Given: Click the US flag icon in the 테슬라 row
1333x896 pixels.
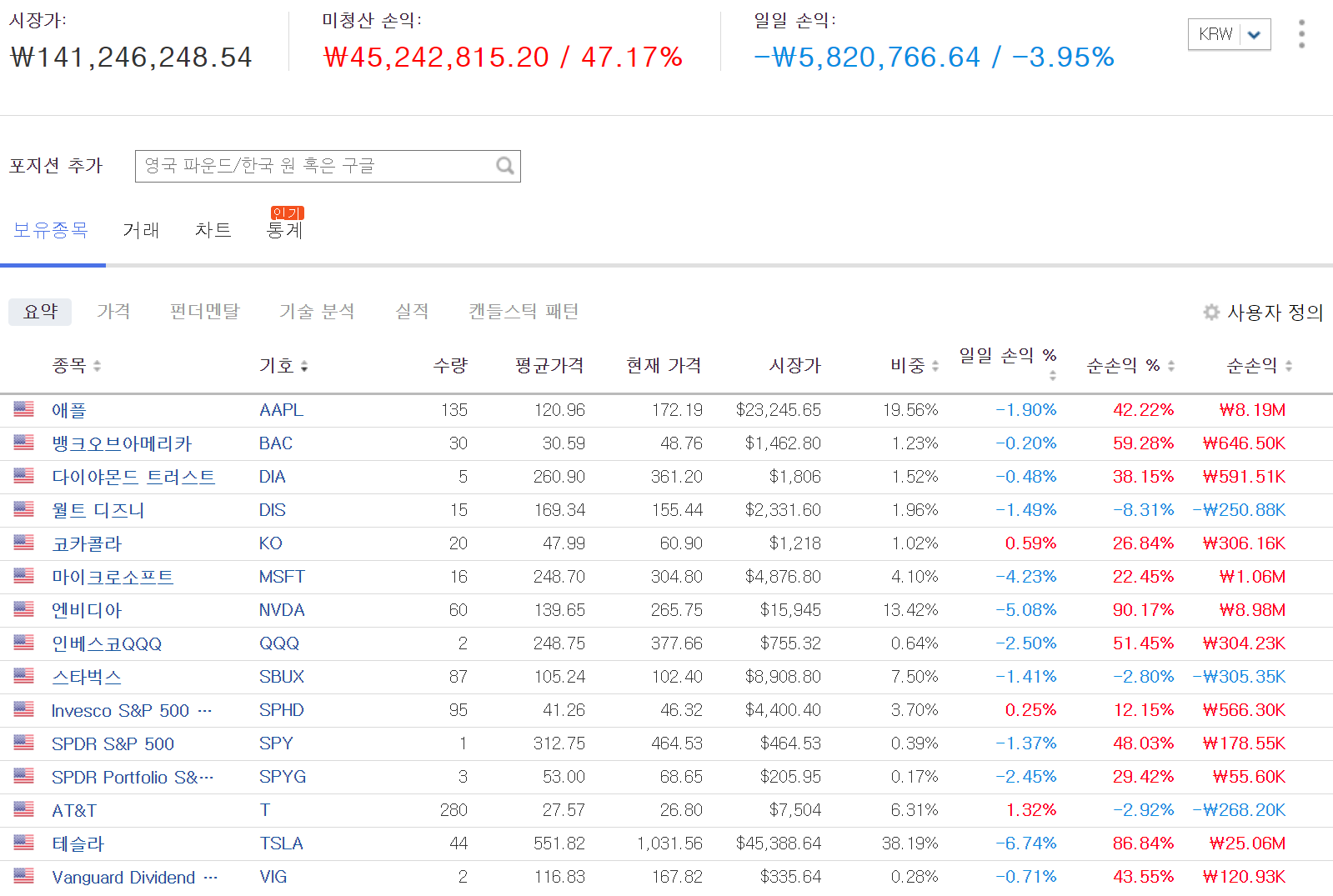Looking at the screenshot, I should 24,843.
